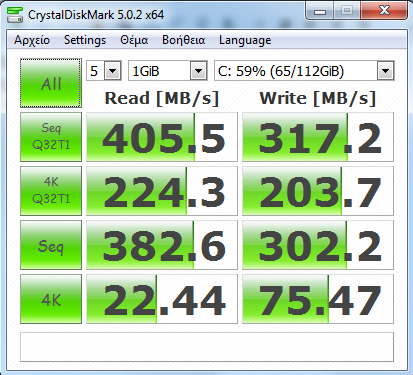Close the CrystalDiskMark window
Screen dimensions: 413x375
pos(384,11)
